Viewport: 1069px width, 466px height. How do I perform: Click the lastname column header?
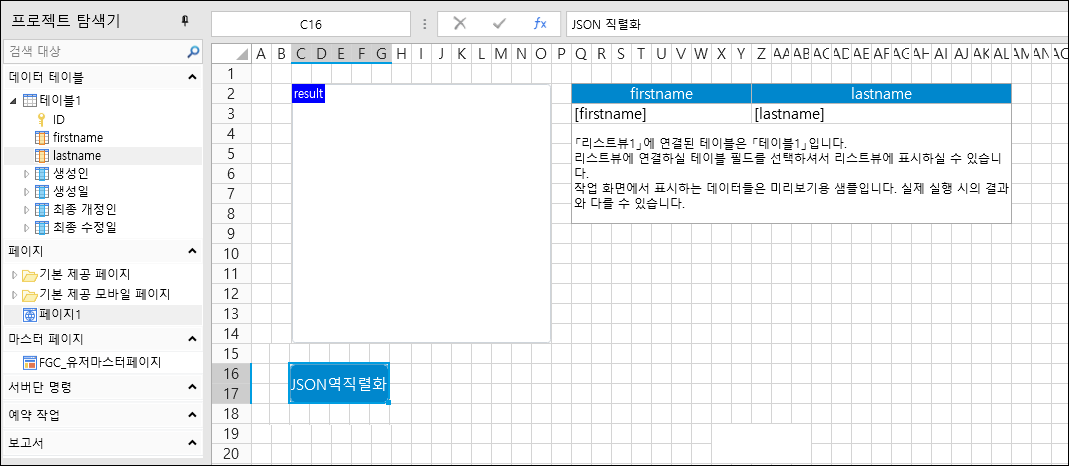coord(881,94)
